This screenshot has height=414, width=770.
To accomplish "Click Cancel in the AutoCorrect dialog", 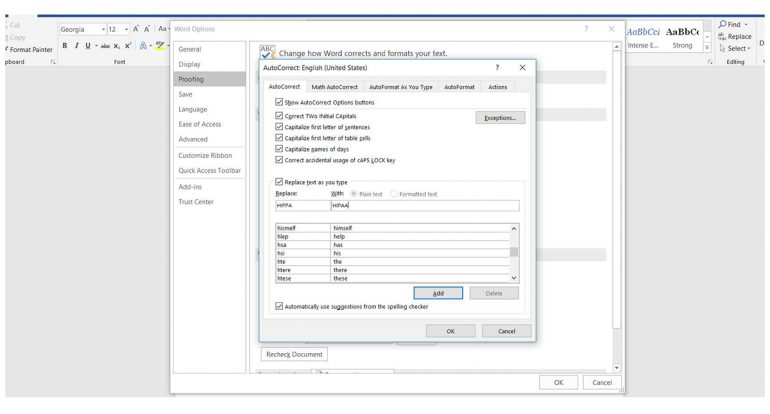I will (x=506, y=331).
